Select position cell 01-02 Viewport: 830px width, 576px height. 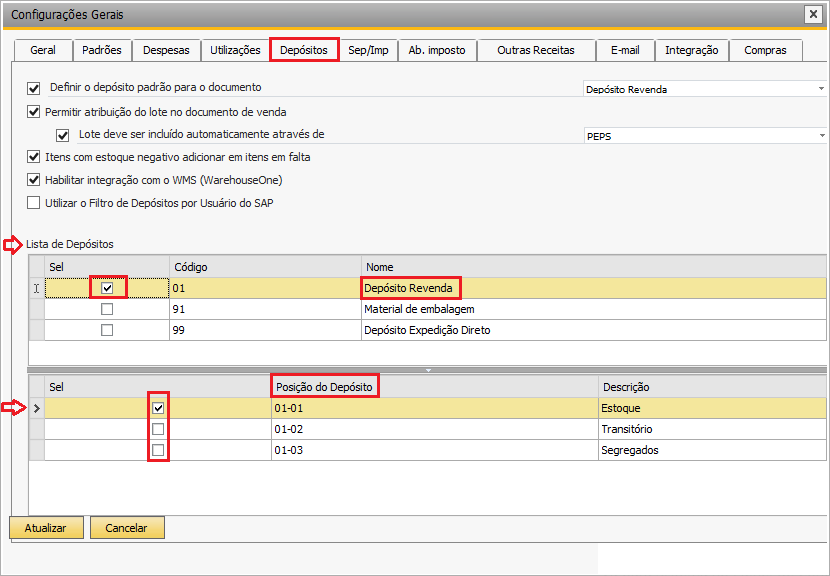[435, 429]
